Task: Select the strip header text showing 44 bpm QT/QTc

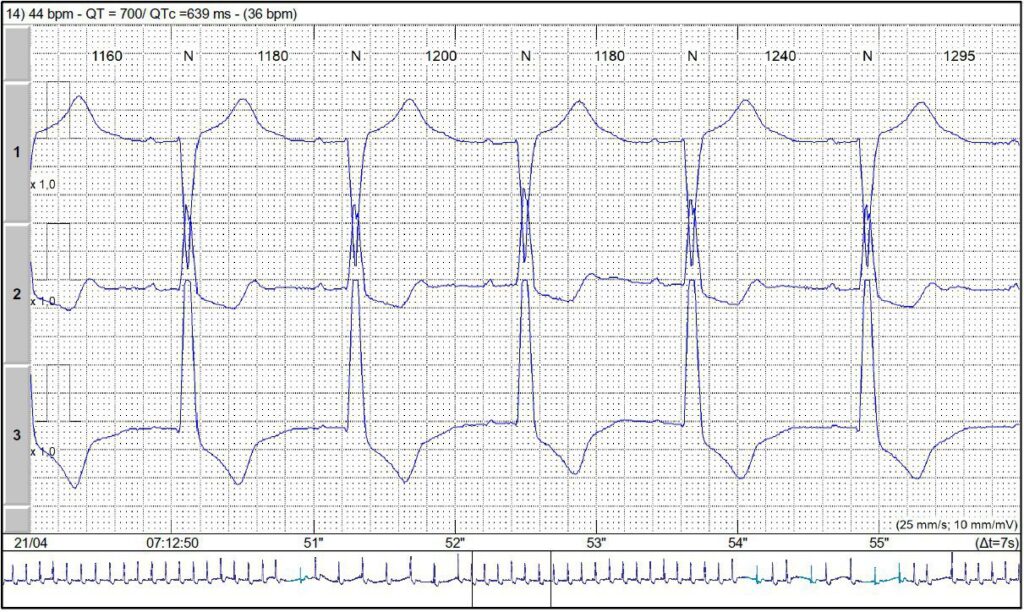Action: (x=152, y=13)
